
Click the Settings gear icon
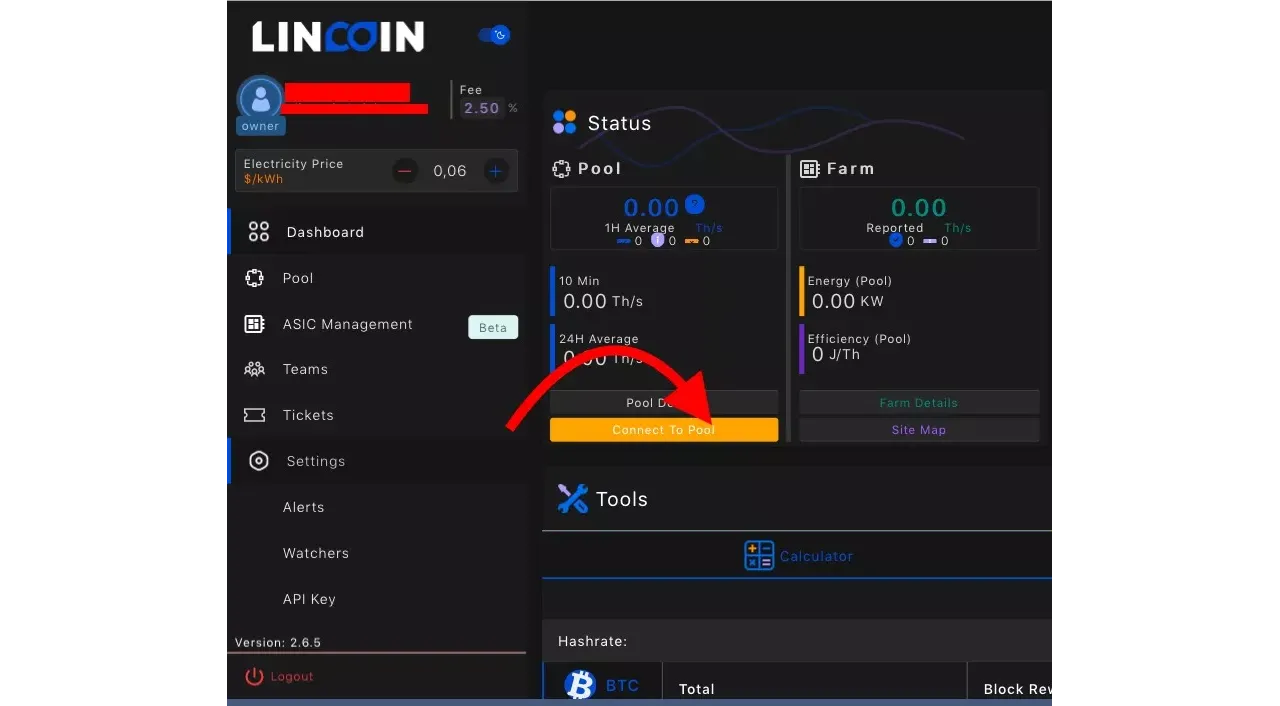pos(259,461)
